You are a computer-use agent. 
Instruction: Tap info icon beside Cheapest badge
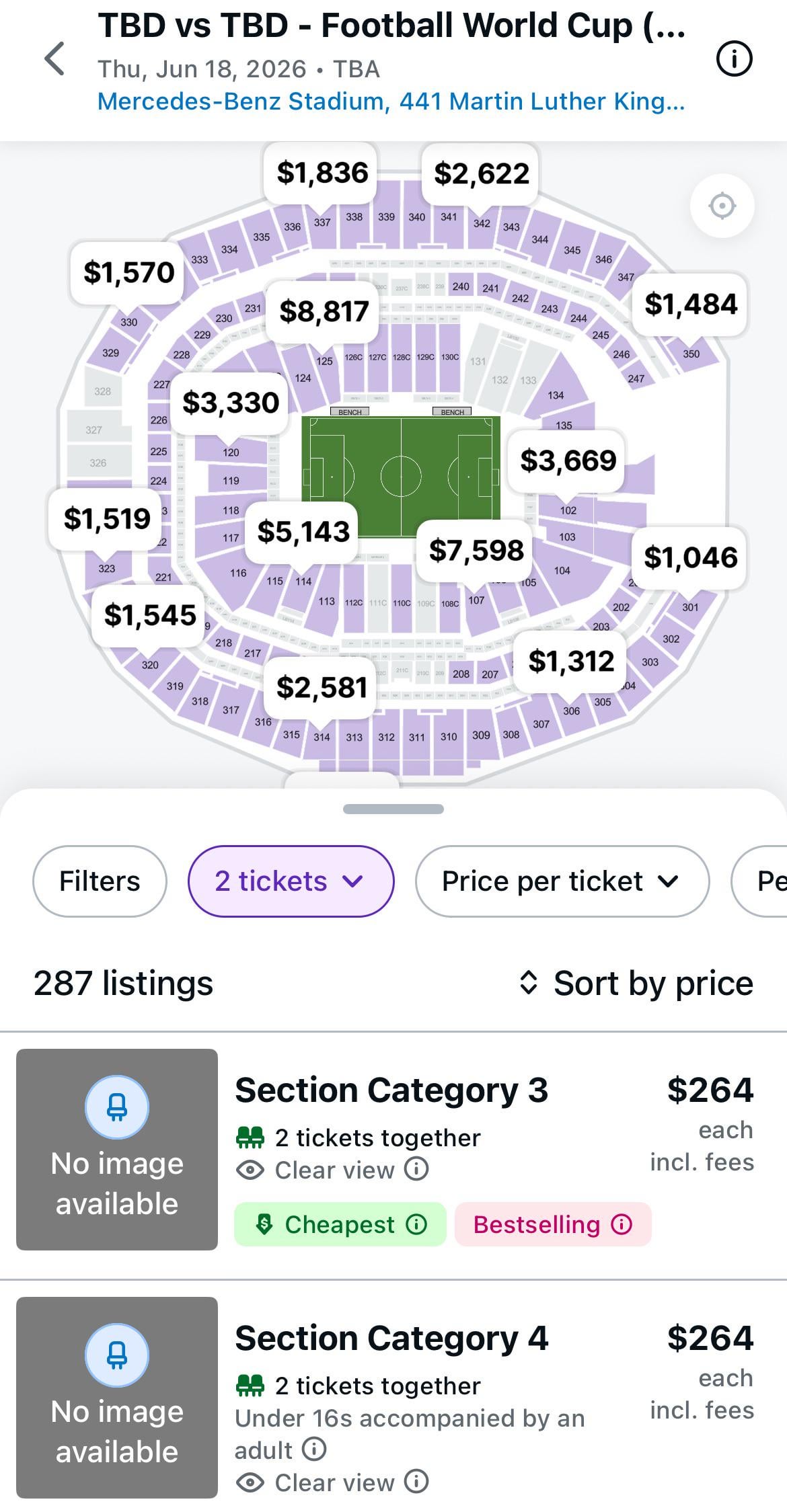tap(417, 1224)
